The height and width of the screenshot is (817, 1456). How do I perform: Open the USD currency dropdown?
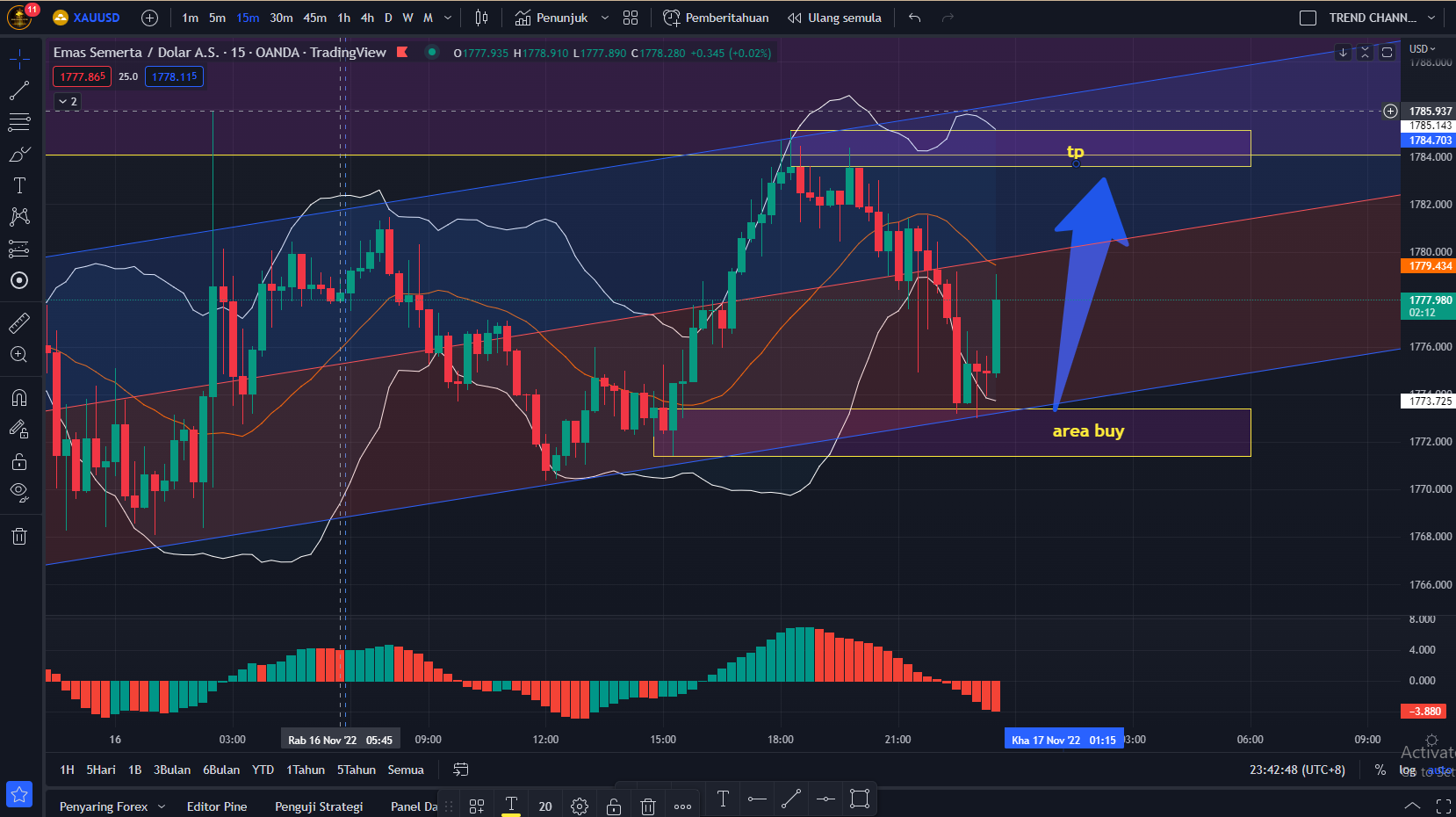(x=1423, y=49)
